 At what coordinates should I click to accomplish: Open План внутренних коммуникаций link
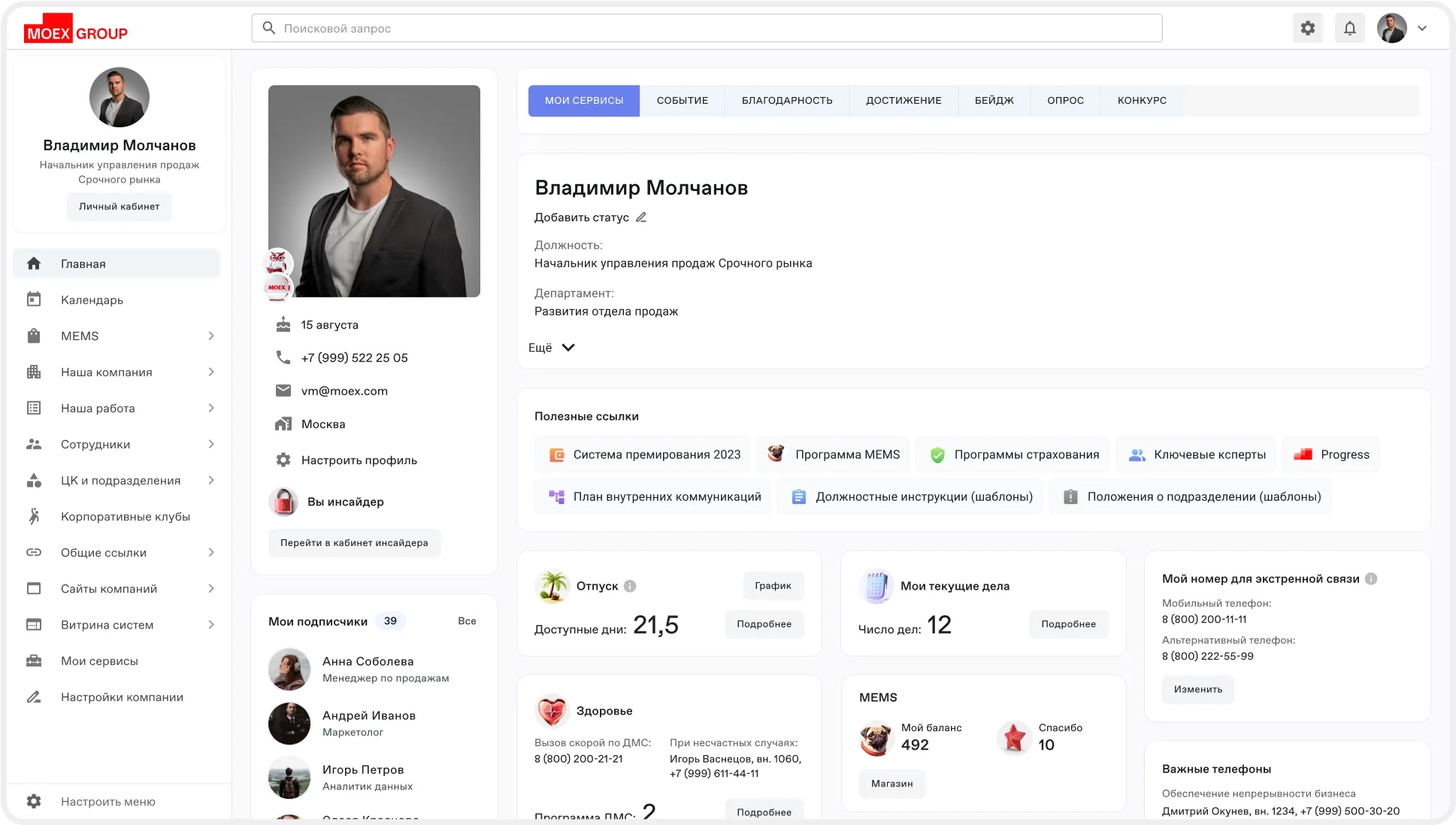pos(653,496)
